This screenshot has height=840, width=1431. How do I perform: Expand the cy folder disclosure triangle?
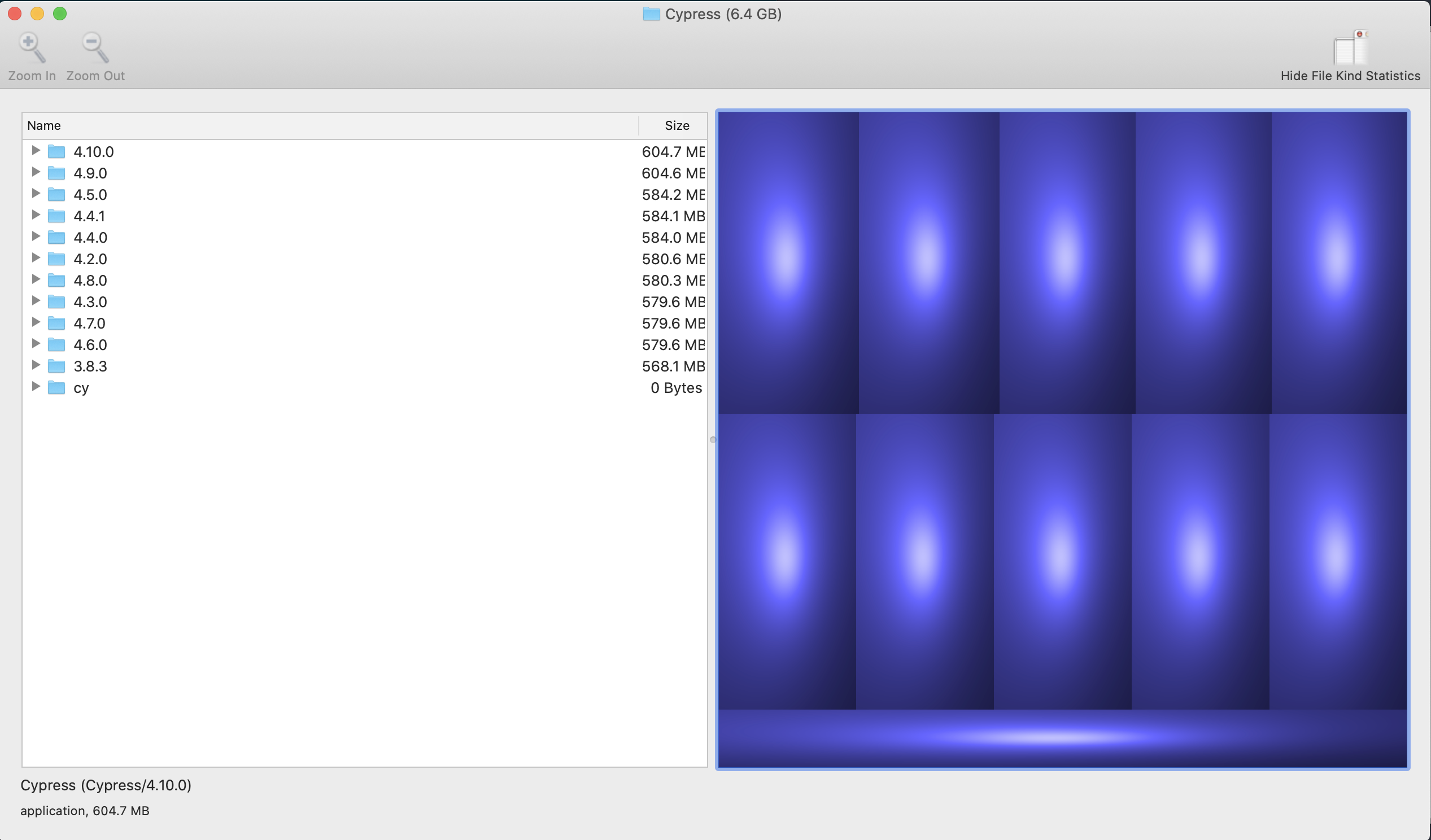click(x=36, y=387)
